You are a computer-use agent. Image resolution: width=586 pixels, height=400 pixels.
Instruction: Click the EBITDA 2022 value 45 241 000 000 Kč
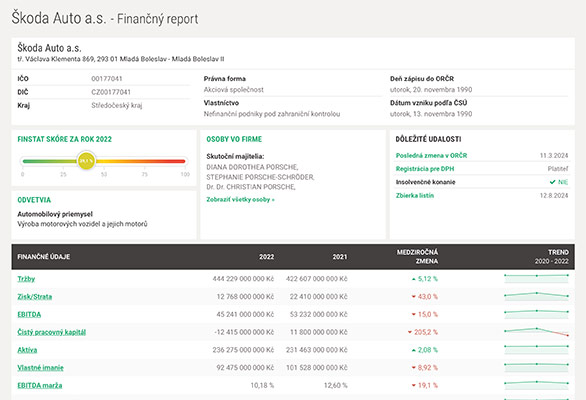pos(245,314)
